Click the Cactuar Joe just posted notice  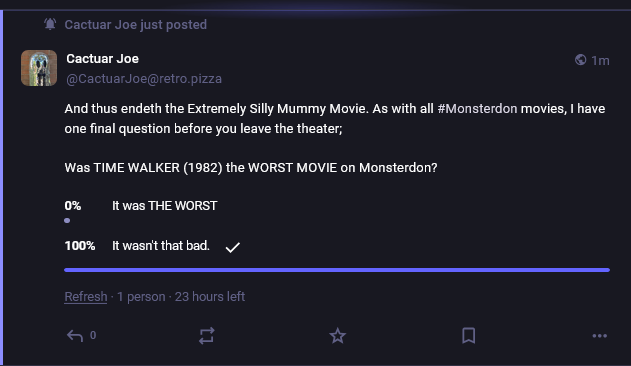[x=136, y=25]
